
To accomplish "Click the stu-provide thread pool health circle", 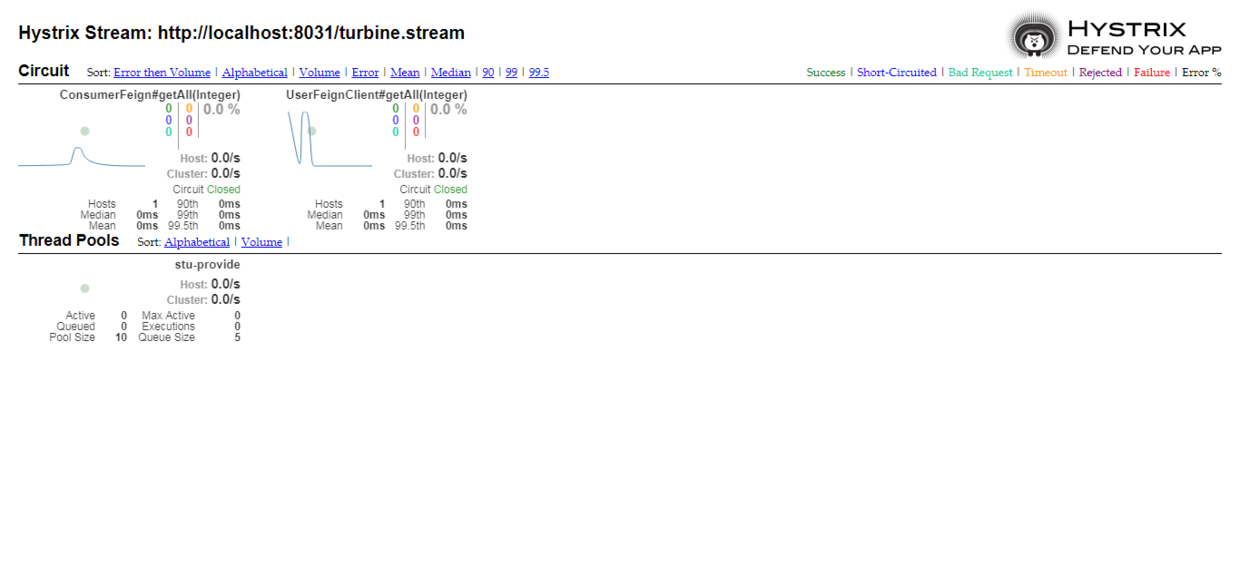I will tap(85, 288).
